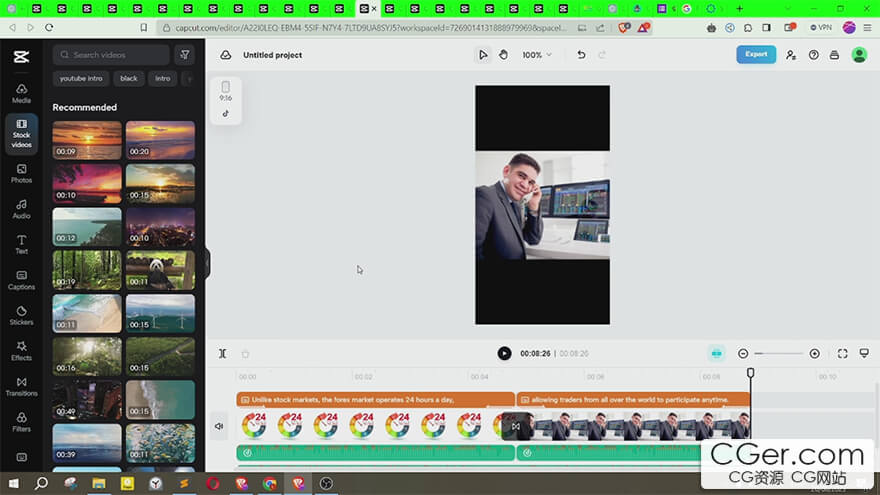Screen dimensions: 880x495
Task: Open the Effects panel
Action: [21, 351]
